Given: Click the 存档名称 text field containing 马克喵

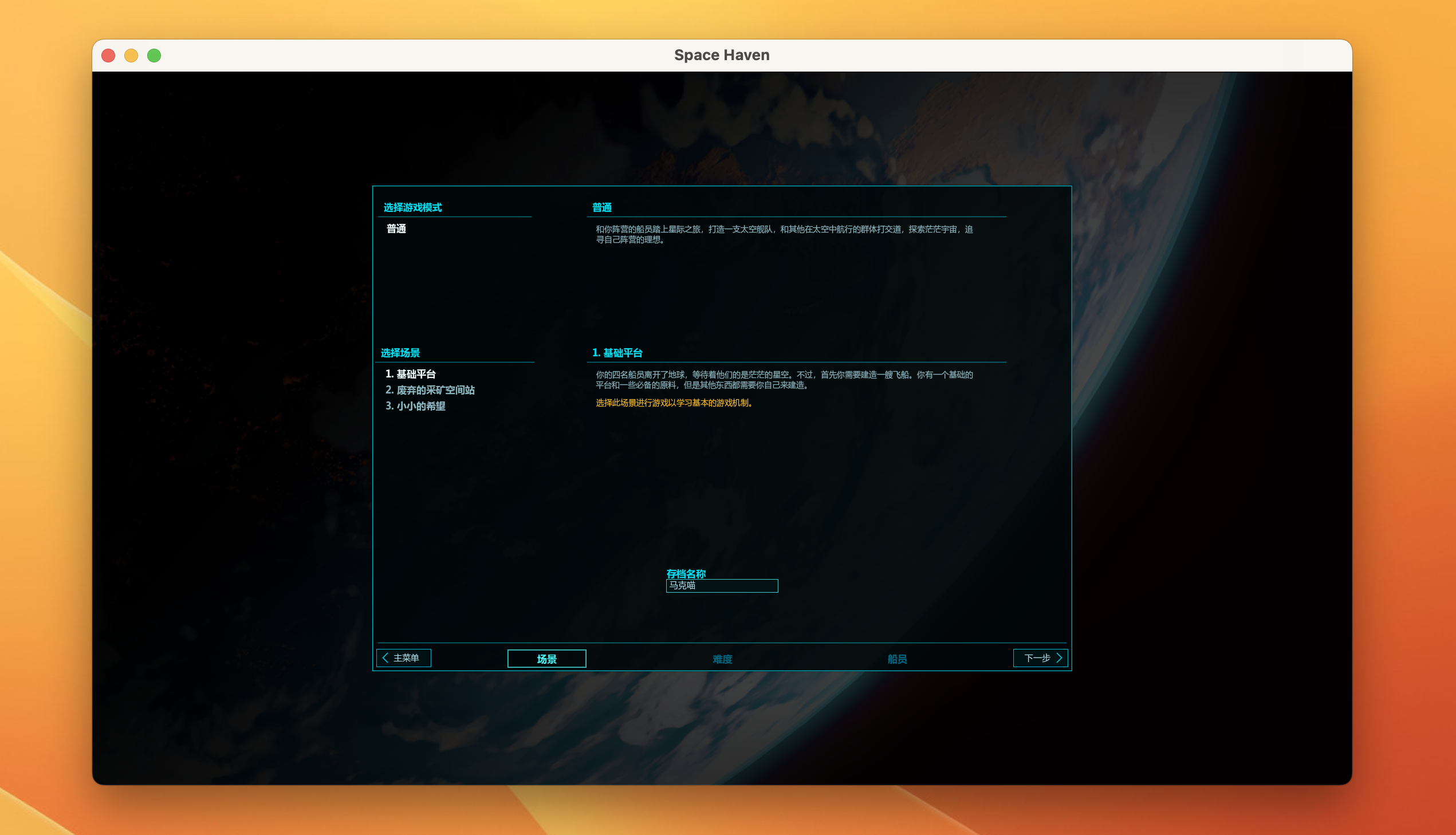Looking at the screenshot, I should [x=721, y=585].
